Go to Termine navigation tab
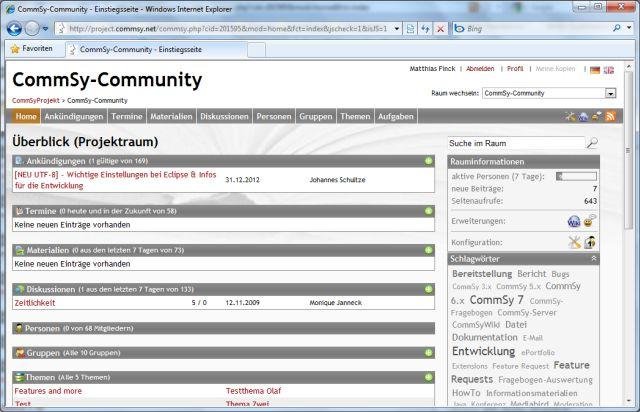The image size is (640, 412). click(x=127, y=116)
